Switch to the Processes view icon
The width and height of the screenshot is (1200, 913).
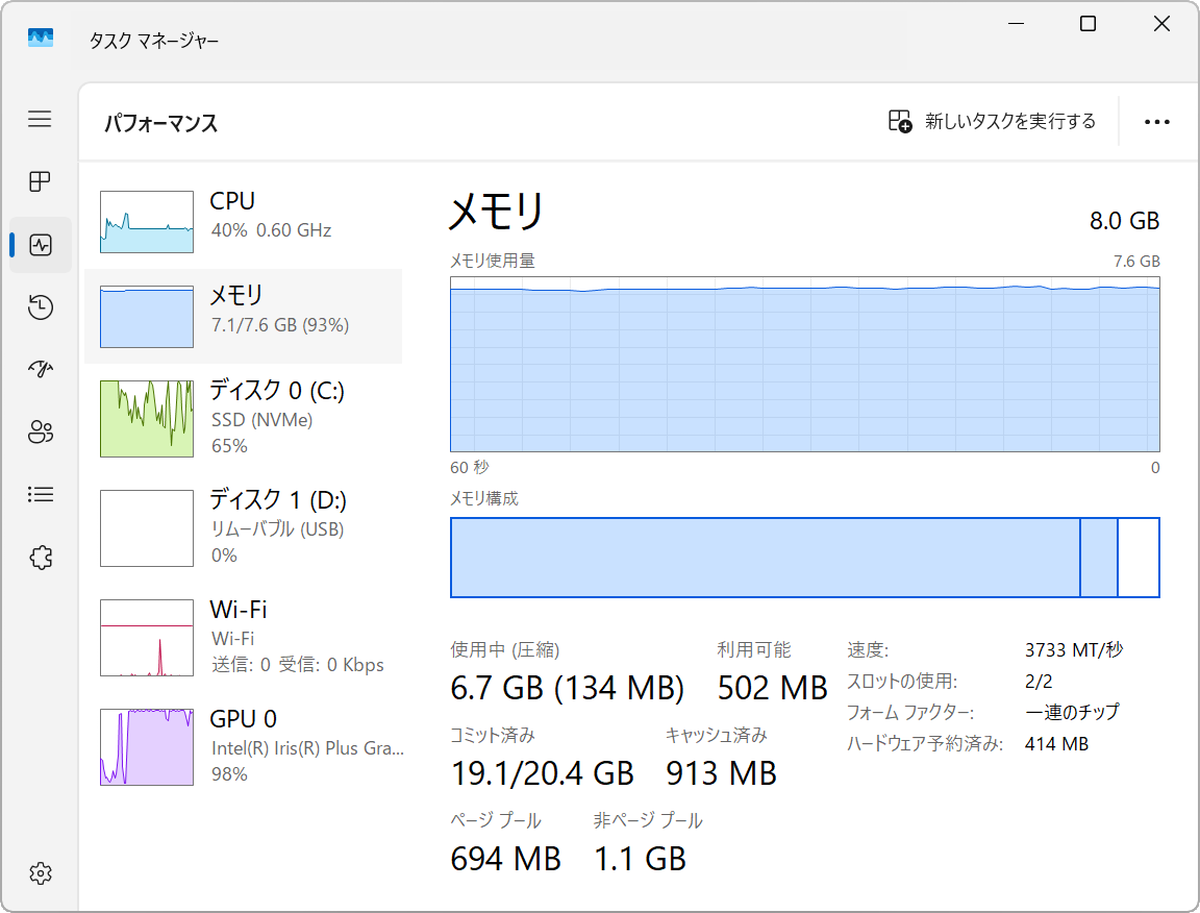pyautogui.click(x=40, y=181)
